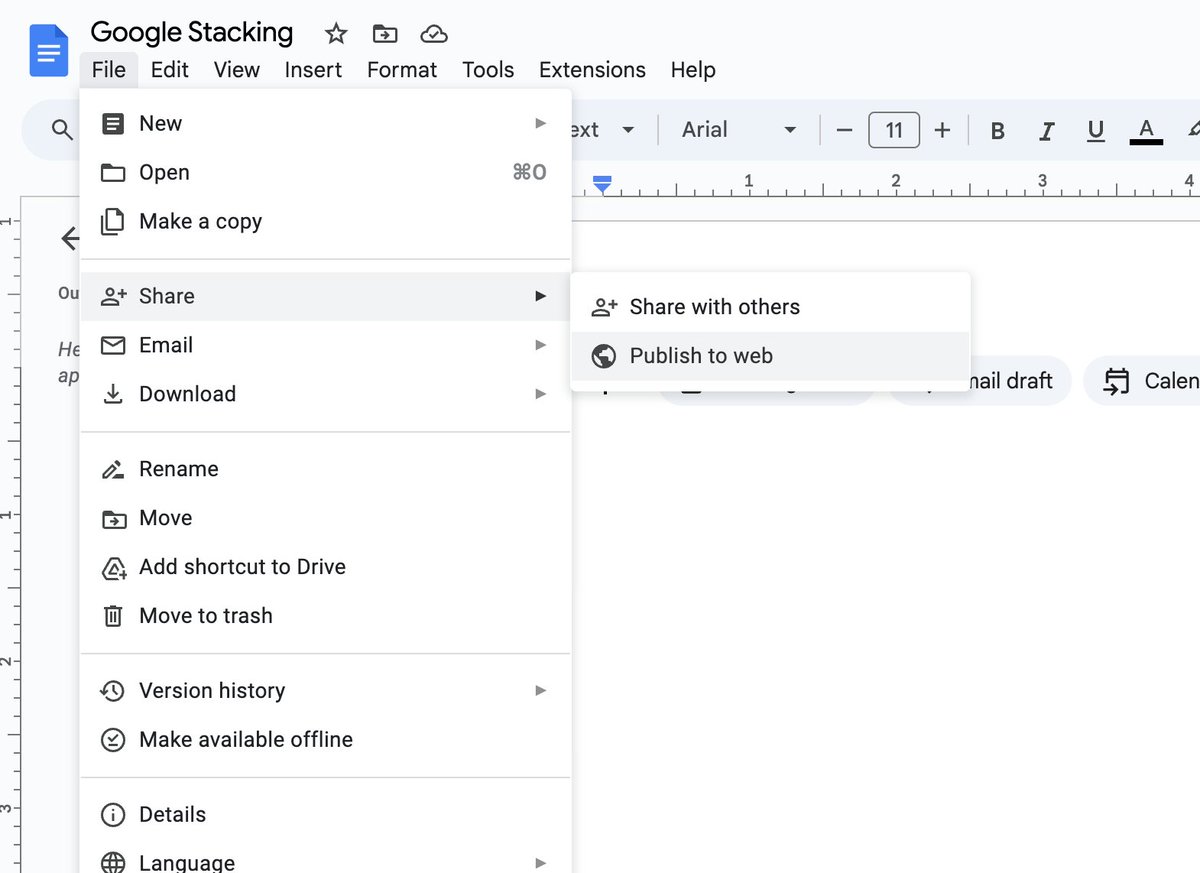1200x873 pixels.
Task: Click the Move to trash bin icon
Action: [x=114, y=616]
